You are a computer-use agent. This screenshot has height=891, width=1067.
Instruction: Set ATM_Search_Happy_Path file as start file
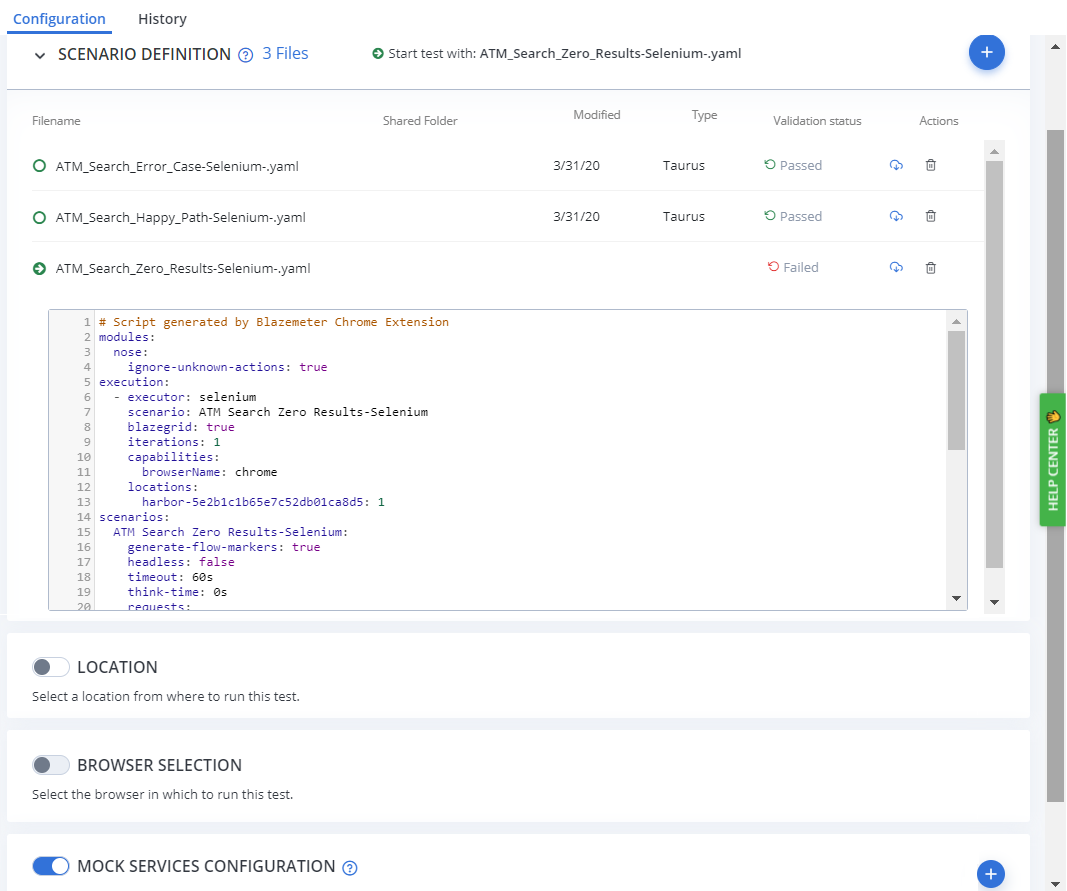click(39, 217)
